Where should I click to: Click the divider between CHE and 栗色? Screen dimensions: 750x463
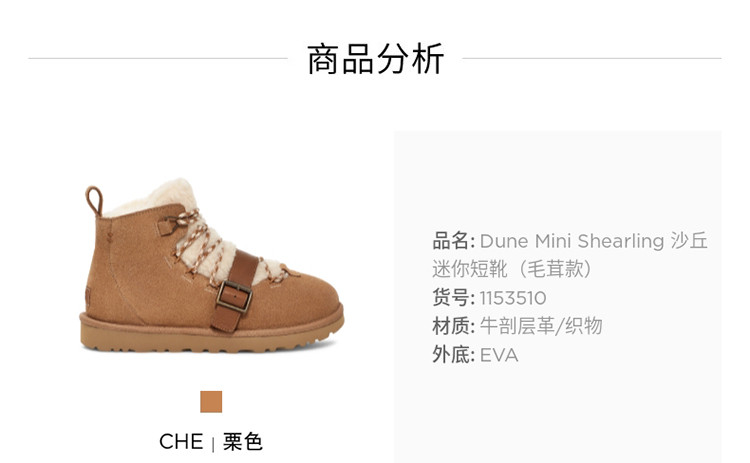213,444
